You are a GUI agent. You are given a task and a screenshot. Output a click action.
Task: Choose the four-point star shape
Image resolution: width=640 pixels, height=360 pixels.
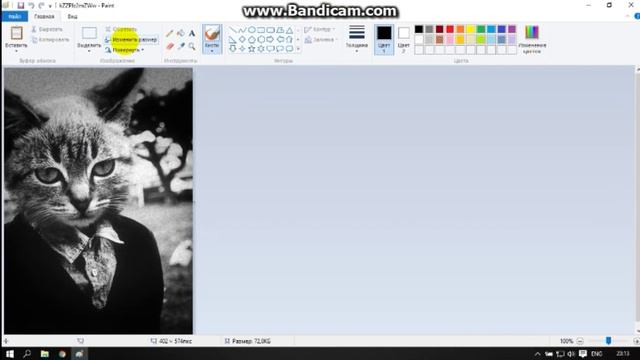click(x=242, y=49)
